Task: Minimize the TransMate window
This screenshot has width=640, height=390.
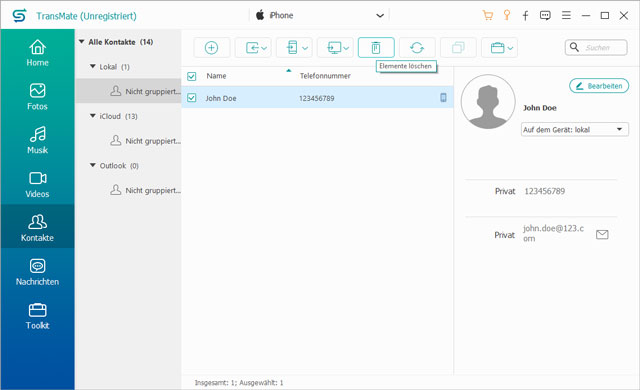Action: 586,16
